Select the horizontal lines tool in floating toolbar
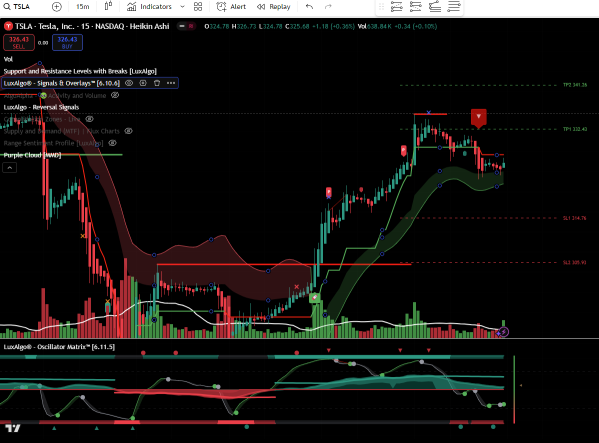The image size is (599, 443). tap(454, 6)
